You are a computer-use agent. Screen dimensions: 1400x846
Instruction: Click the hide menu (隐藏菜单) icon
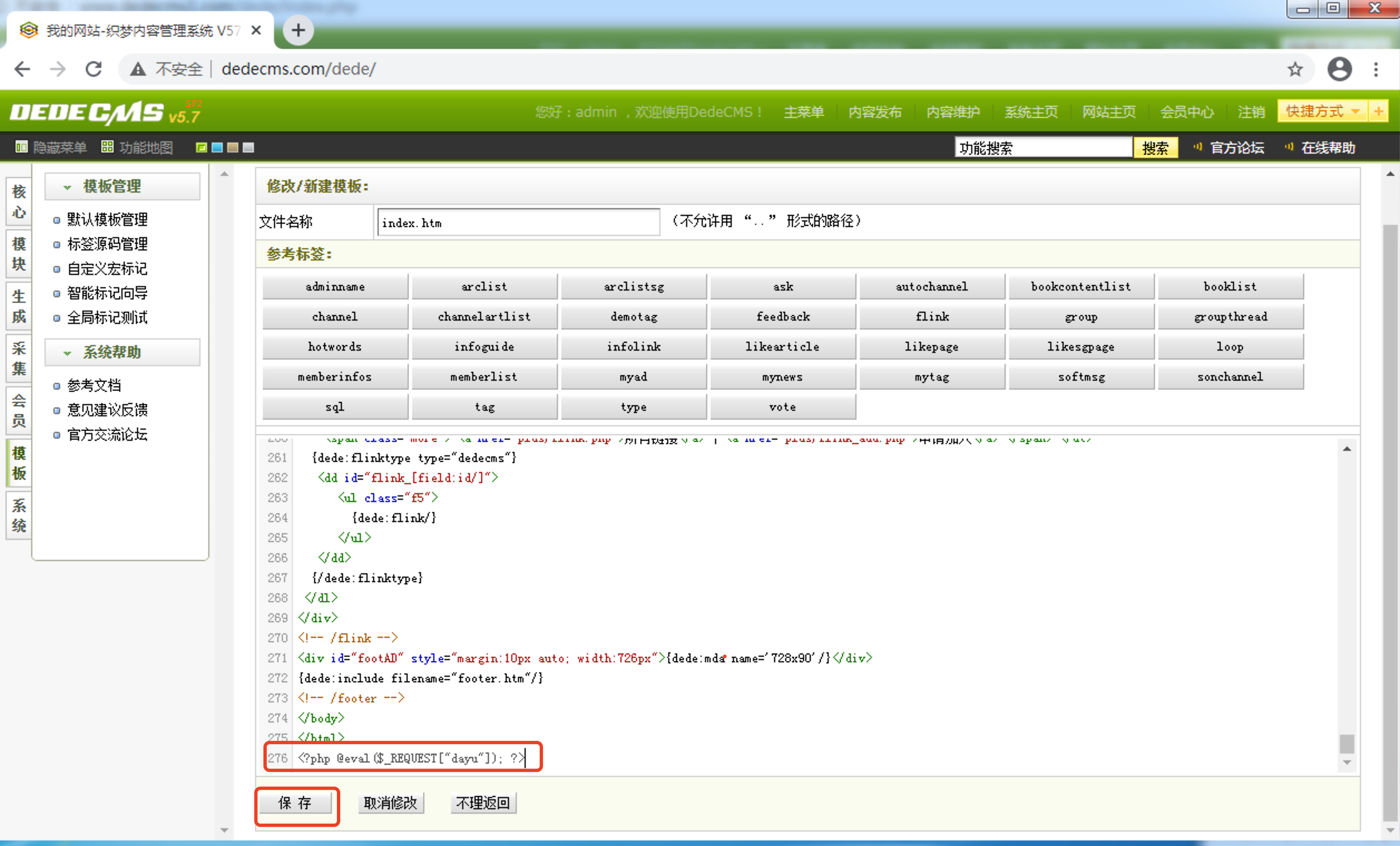(22, 147)
